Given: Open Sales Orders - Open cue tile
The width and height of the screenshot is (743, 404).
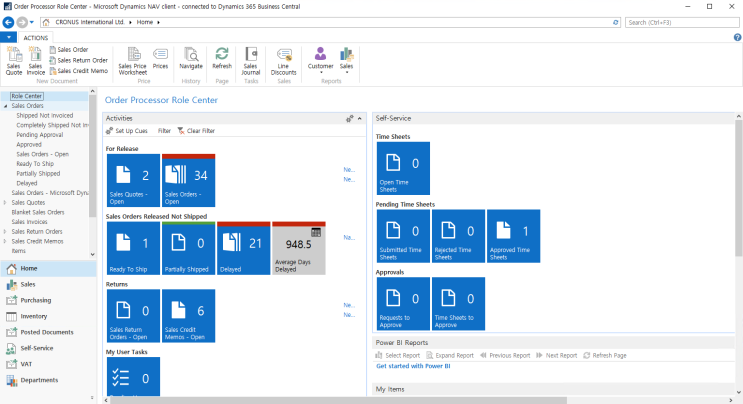Looking at the screenshot, I should pos(189,180).
